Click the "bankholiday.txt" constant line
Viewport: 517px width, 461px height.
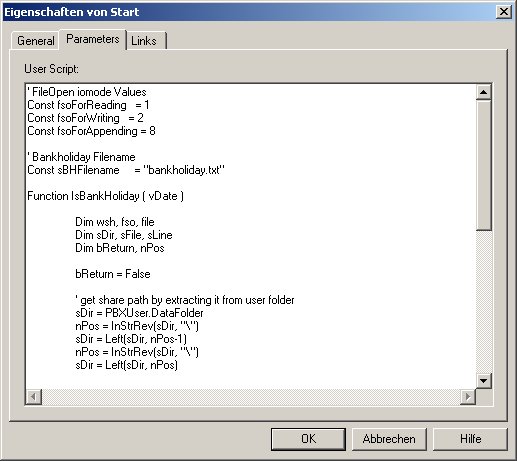click(x=126, y=170)
